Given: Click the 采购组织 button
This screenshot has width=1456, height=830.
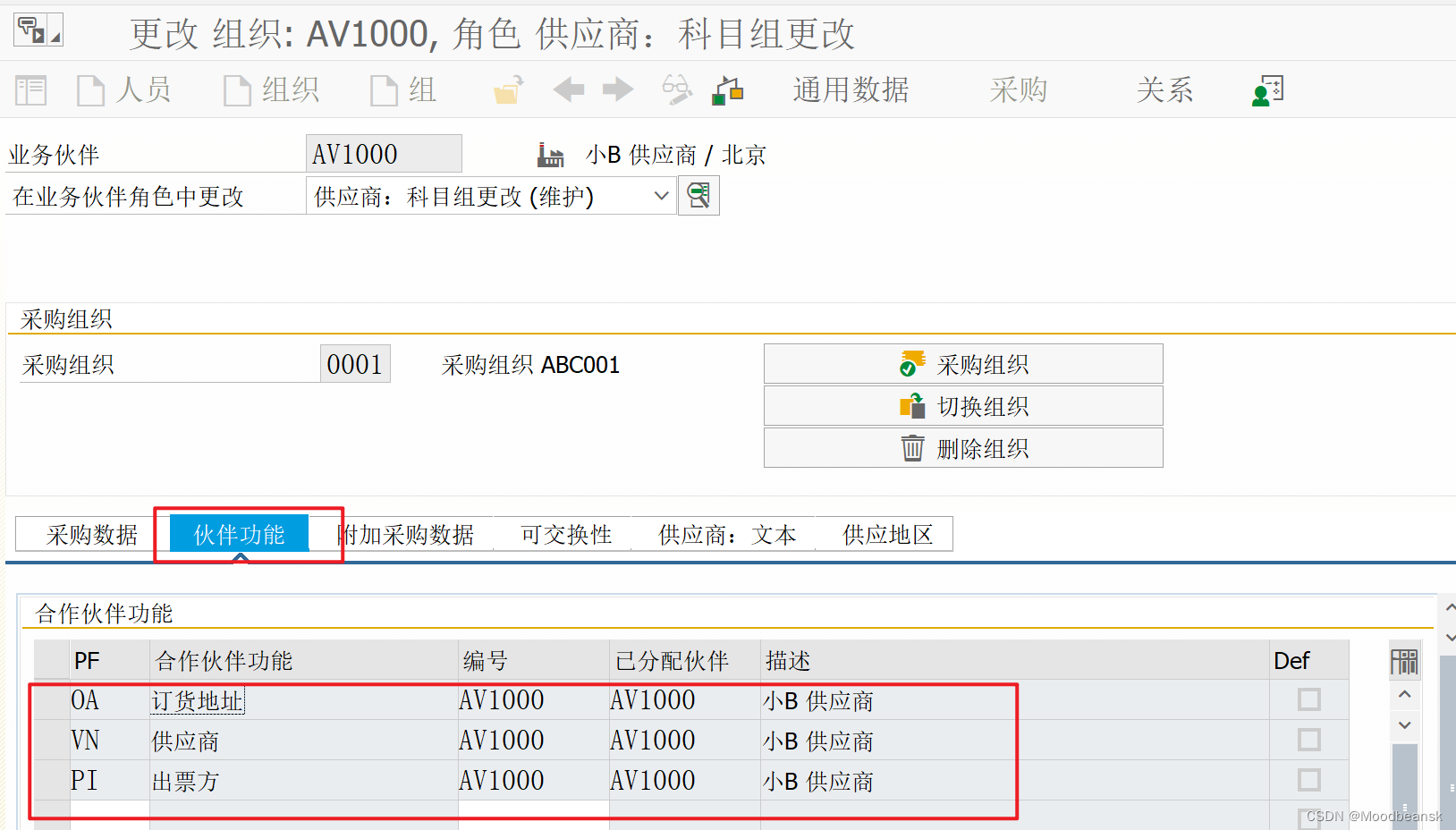Looking at the screenshot, I should [x=963, y=364].
